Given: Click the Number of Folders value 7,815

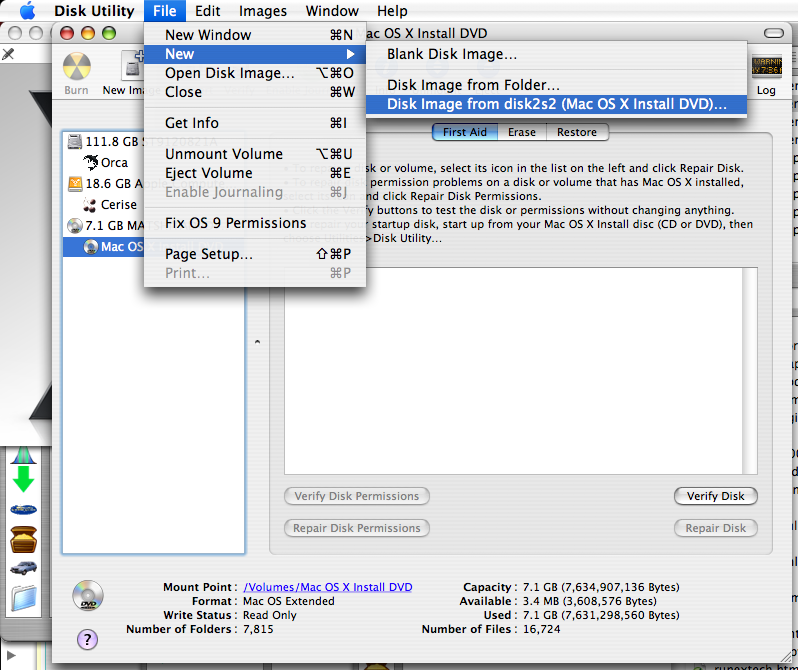Looking at the screenshot, I should pos(258,629).
